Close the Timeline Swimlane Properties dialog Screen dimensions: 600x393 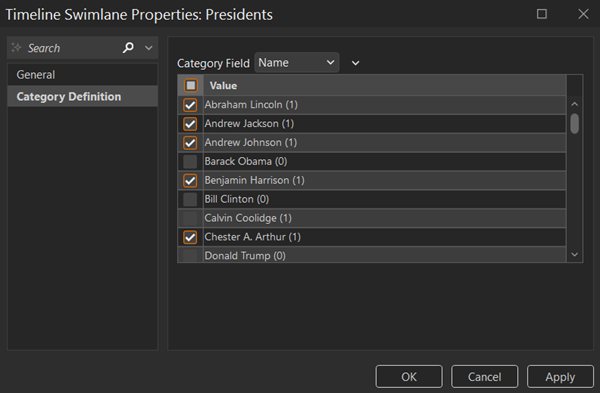click(583, 14)
